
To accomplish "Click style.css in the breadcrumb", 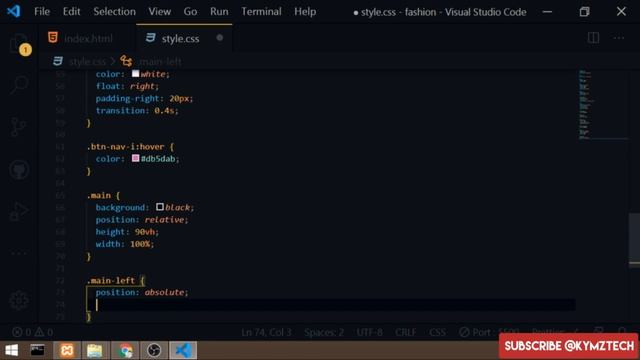I will [x=87, y=62].
